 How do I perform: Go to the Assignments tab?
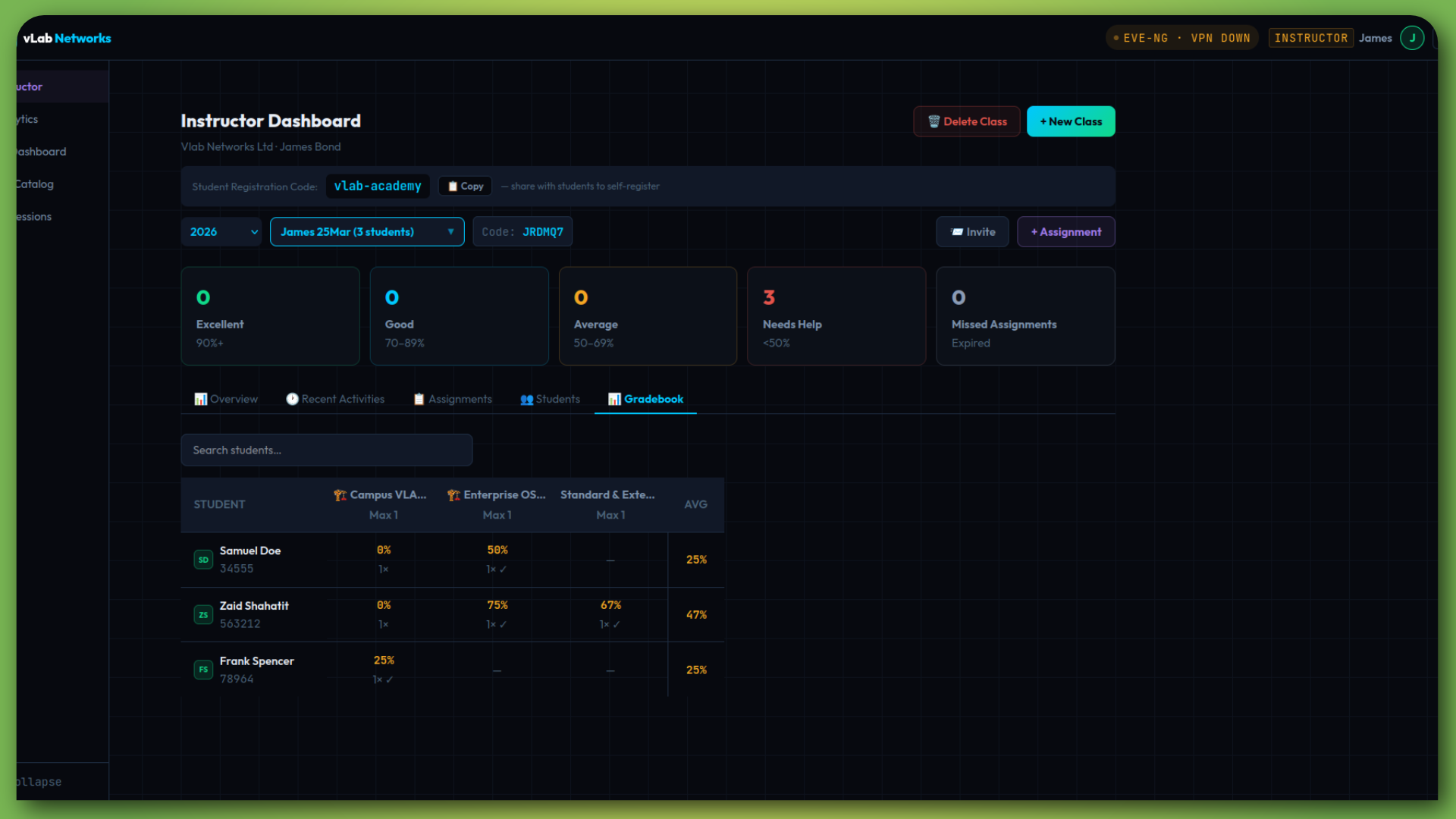click(453, 399)
